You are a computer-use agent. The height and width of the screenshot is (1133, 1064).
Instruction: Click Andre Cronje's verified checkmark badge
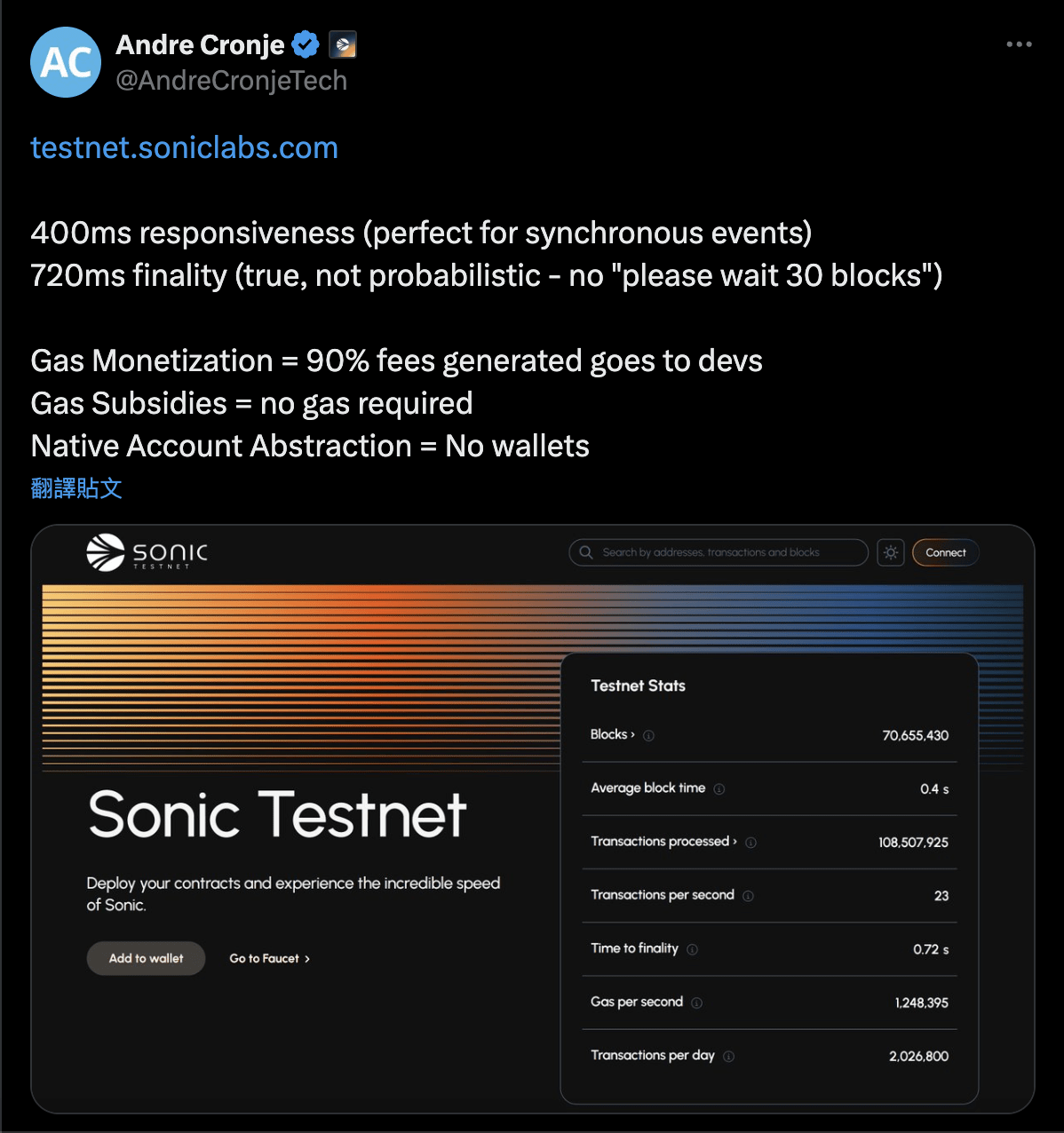click(x=306, y=44)
